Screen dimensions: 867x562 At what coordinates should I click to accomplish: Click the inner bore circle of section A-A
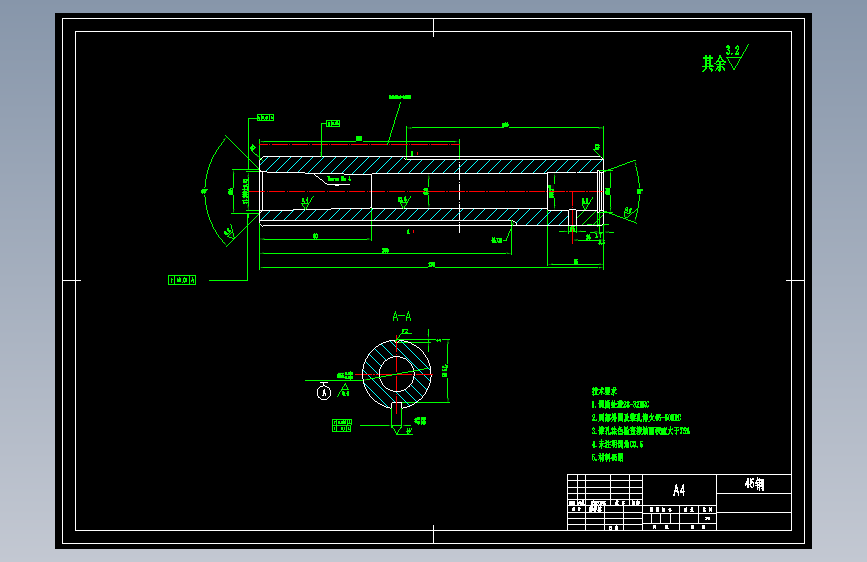pyautogui.click(x=396, y=374)
